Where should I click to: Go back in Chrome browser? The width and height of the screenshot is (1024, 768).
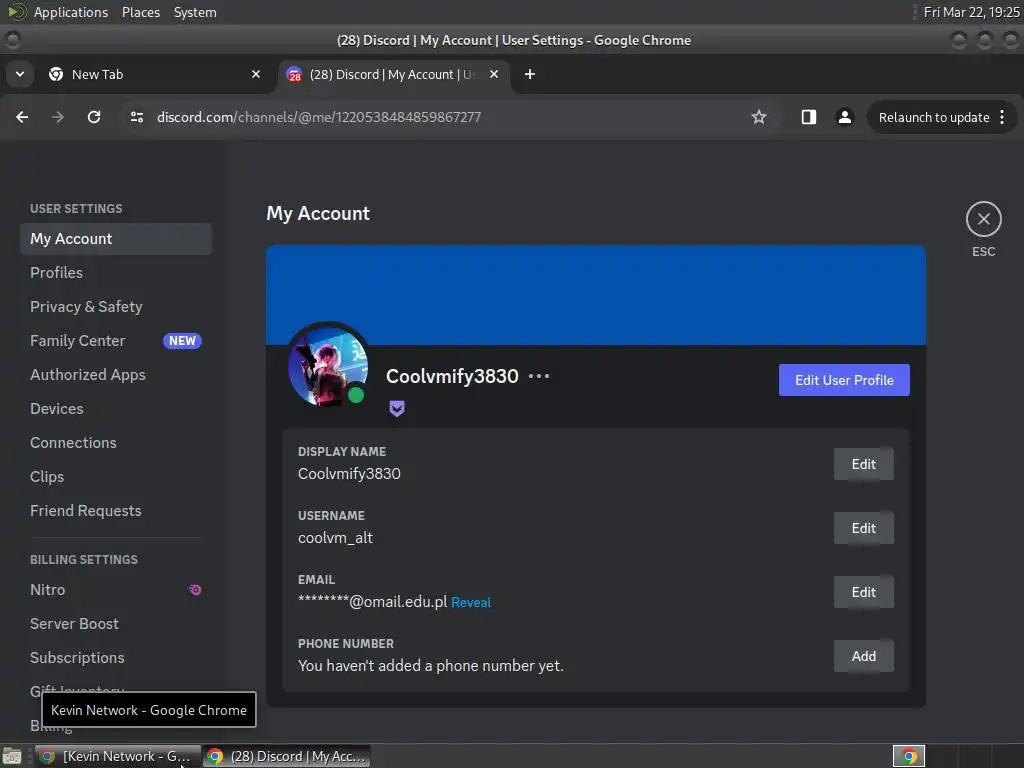(x=22, y=117)
